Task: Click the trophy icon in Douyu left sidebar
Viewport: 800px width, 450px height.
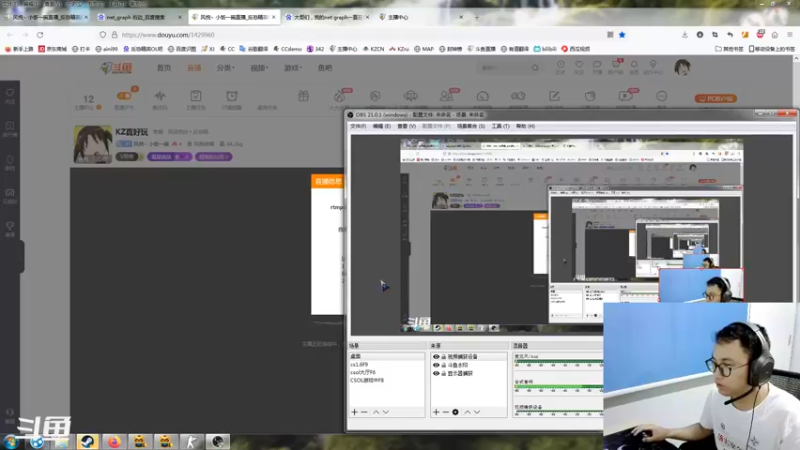Action: coord(10,226)
